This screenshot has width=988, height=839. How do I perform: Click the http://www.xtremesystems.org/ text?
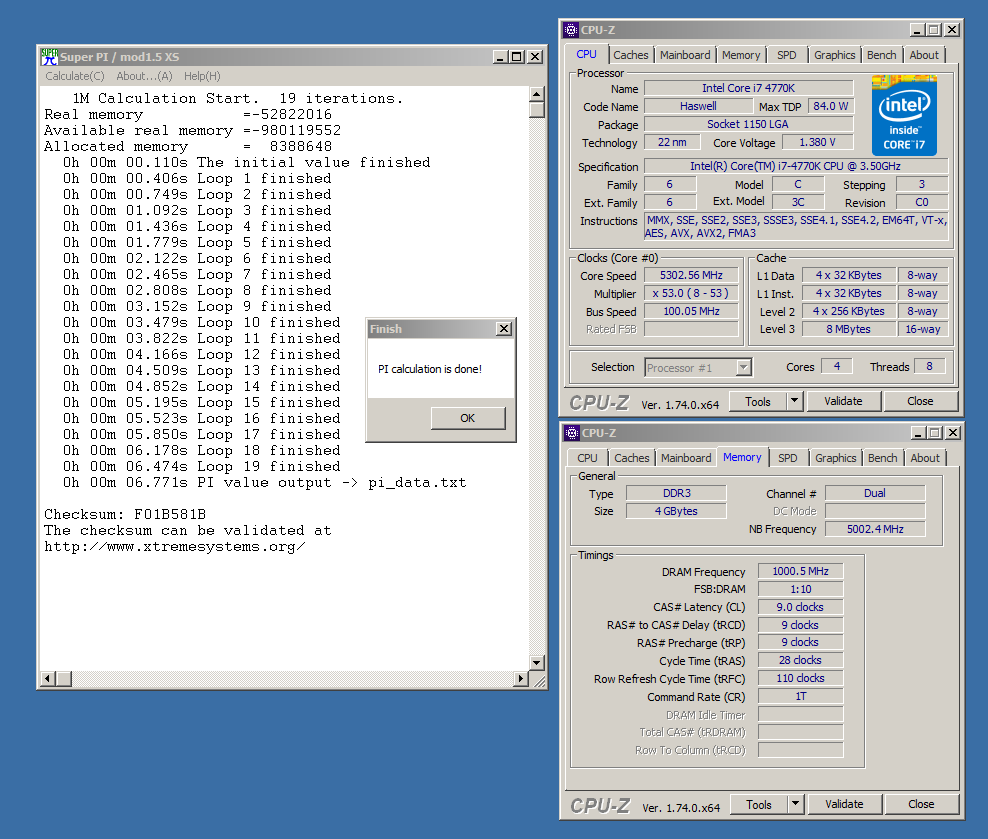click(x=175, y=547)
